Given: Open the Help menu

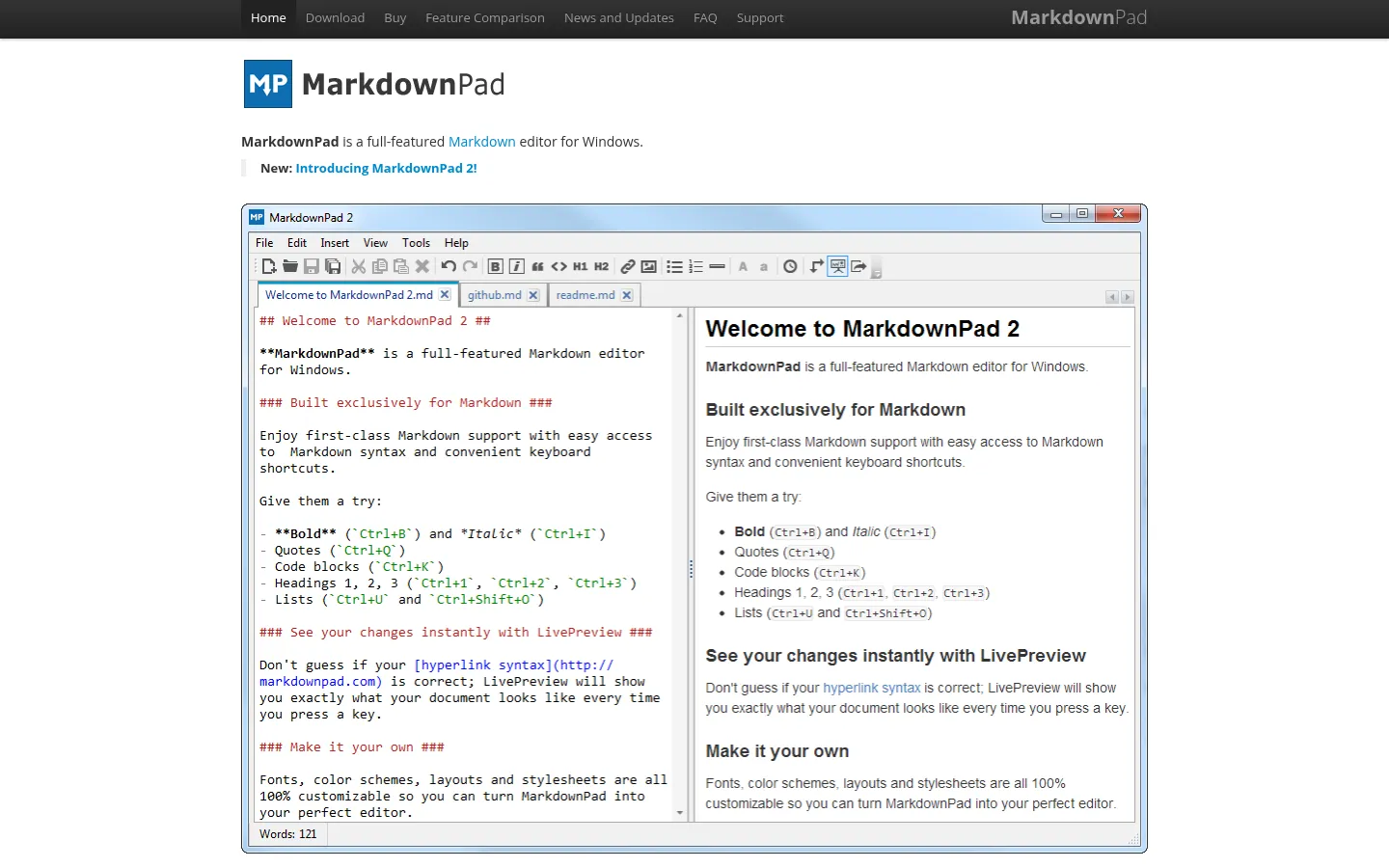Looking at the screenshot, I should pyautogui.click(x=456, y=243).
